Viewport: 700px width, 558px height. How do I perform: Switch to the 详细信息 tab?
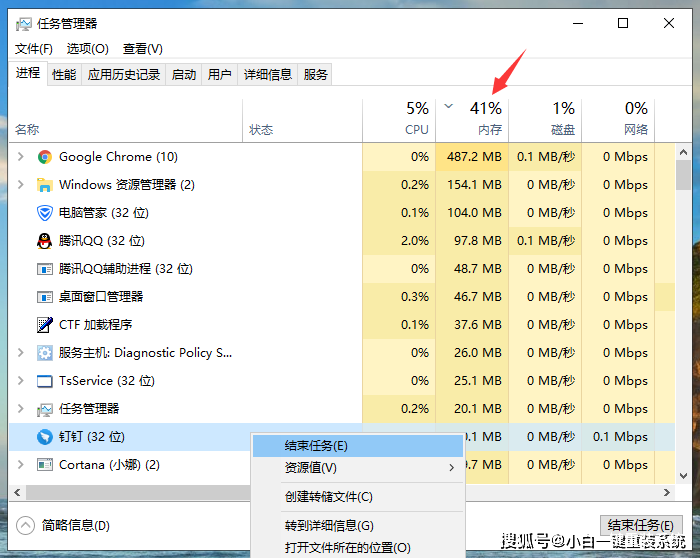coord(268,75)
